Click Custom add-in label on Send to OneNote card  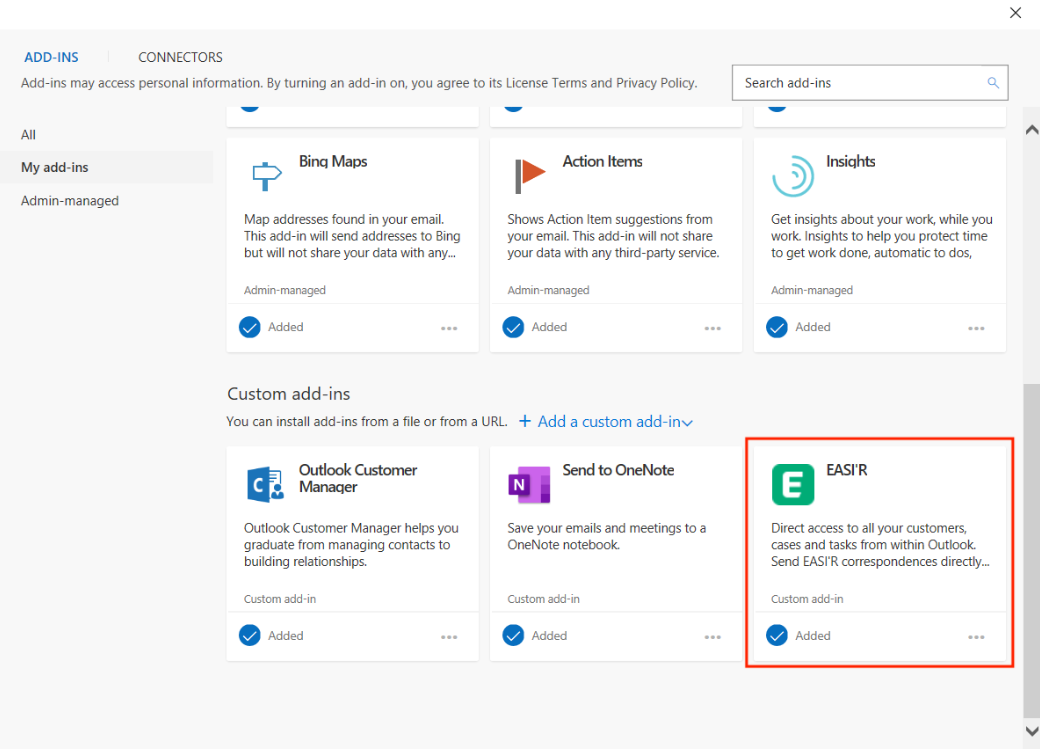tap(543, 599)
